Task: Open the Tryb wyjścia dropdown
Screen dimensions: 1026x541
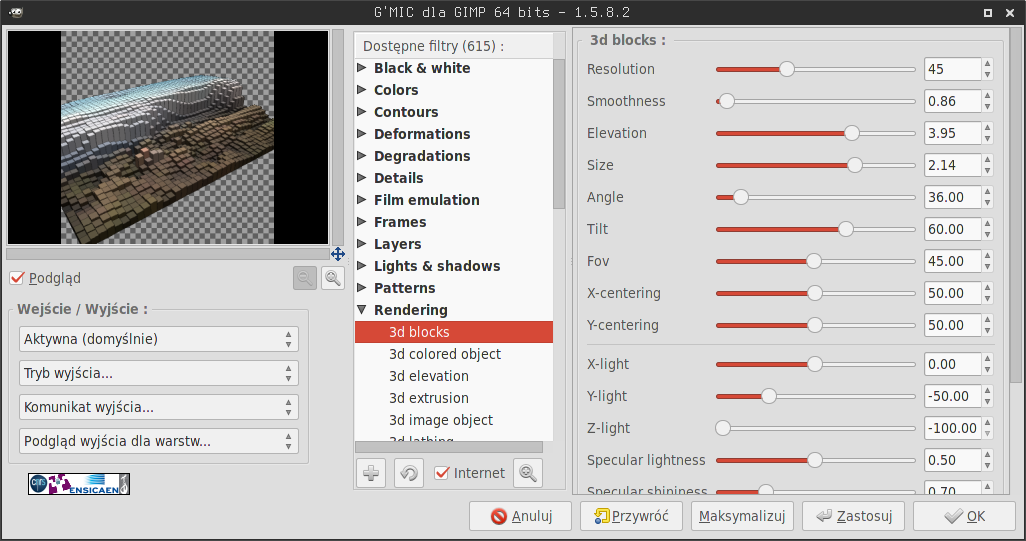Action: tap(159, 373)
